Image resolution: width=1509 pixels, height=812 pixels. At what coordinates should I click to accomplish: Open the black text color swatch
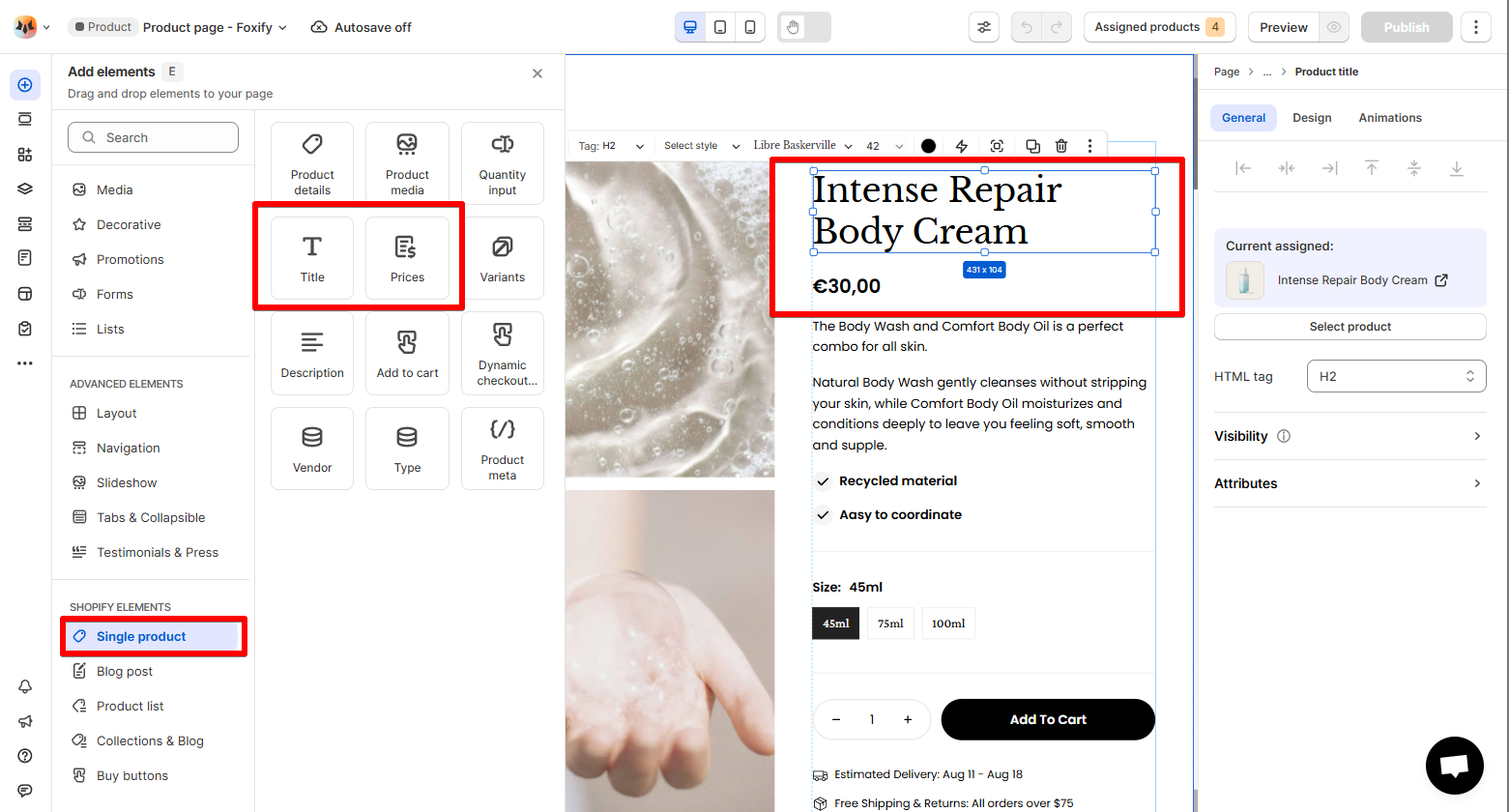(x=928, y=146)
